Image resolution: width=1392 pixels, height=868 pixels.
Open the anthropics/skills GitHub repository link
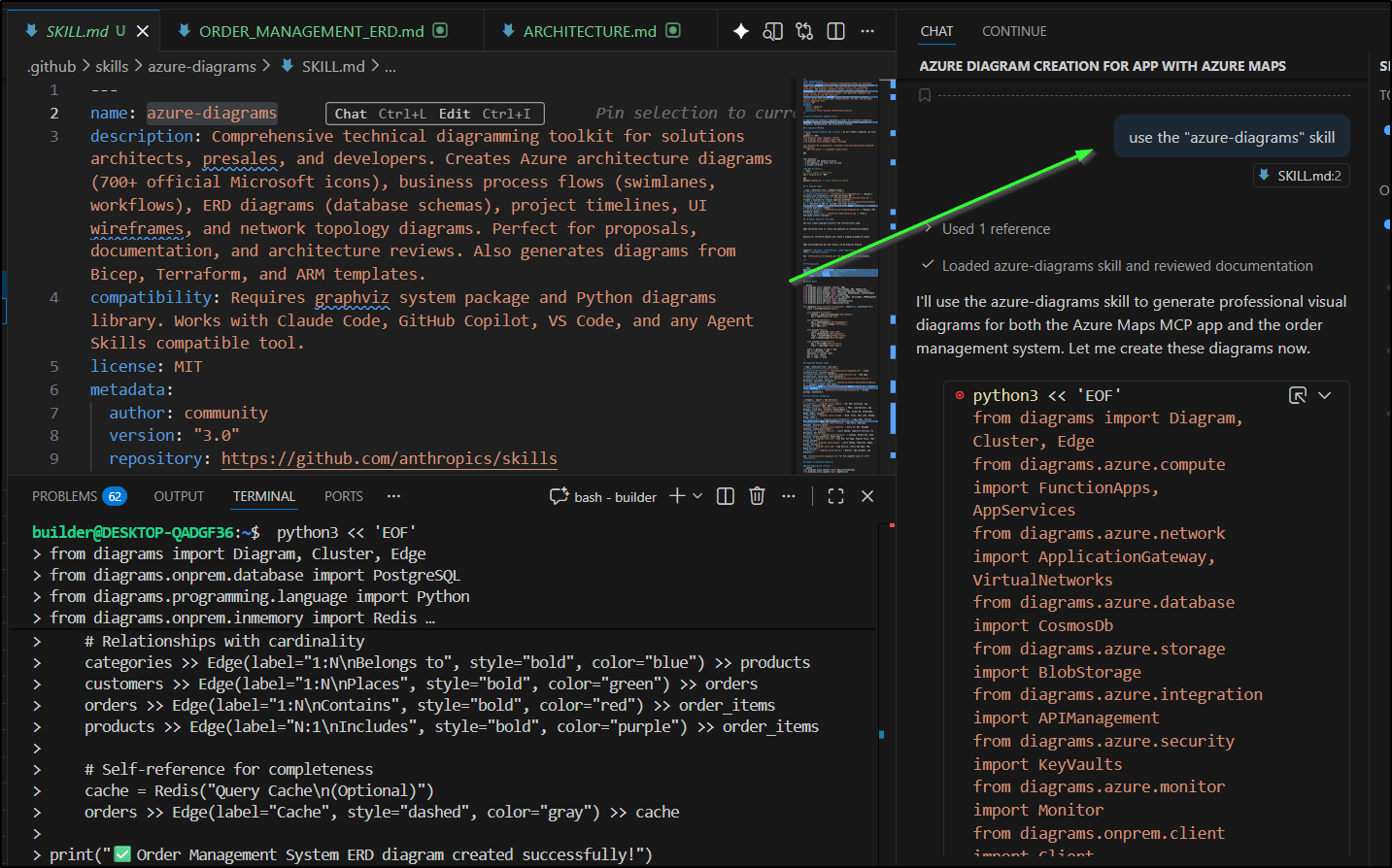click(389, 458)
